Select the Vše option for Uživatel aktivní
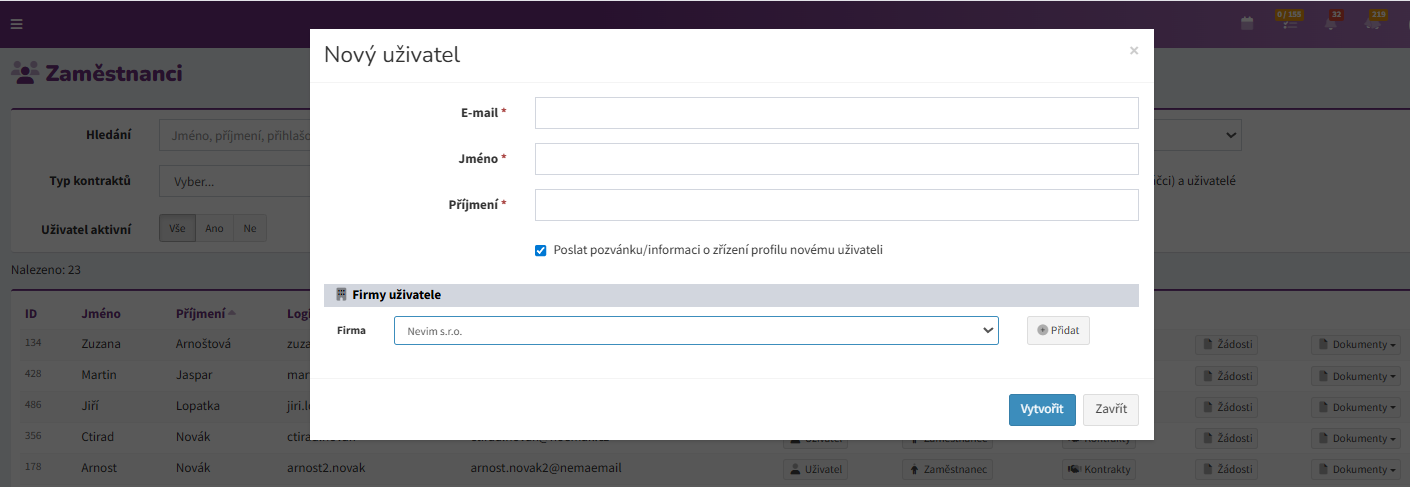This screenshot has width=1410, height=487. pyautogui.click(x=177, y=228)
